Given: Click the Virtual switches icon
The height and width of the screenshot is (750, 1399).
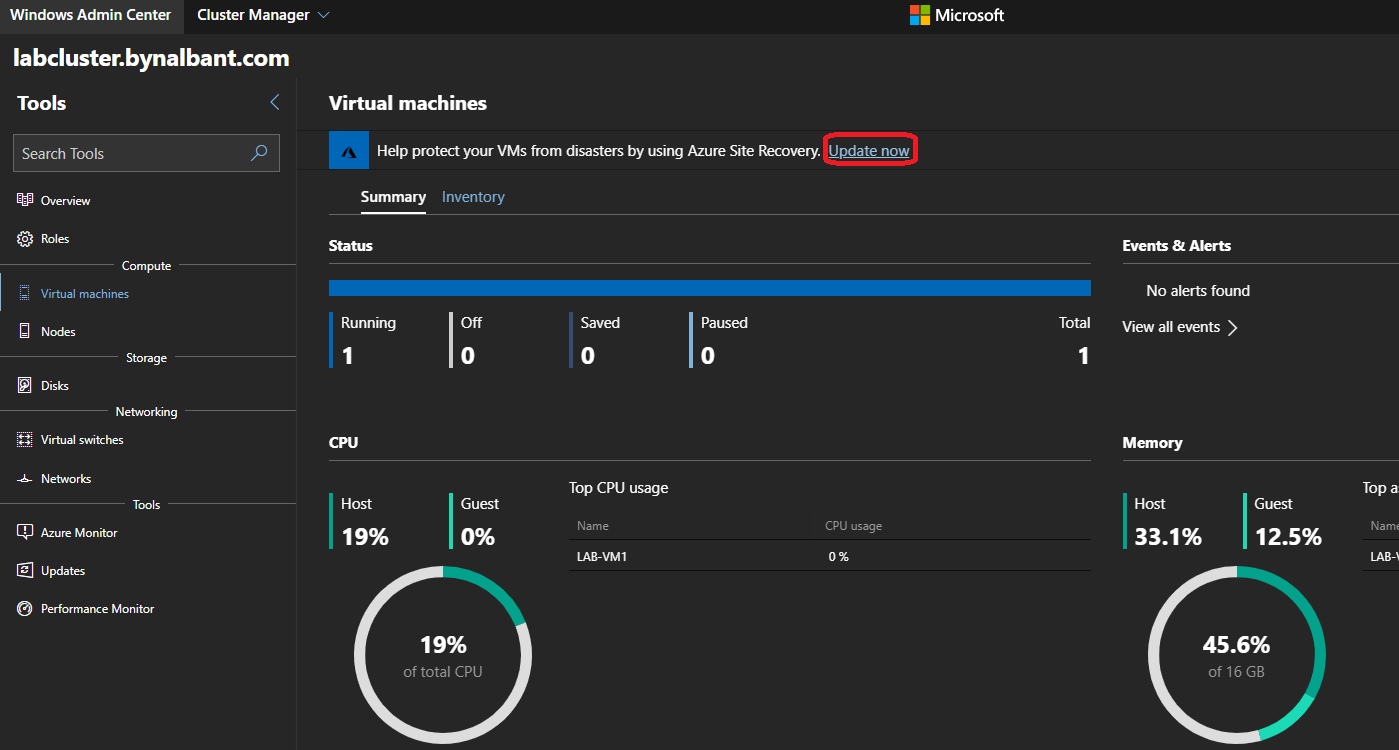Looking at the screenshot, I should (x=25, y=440).
